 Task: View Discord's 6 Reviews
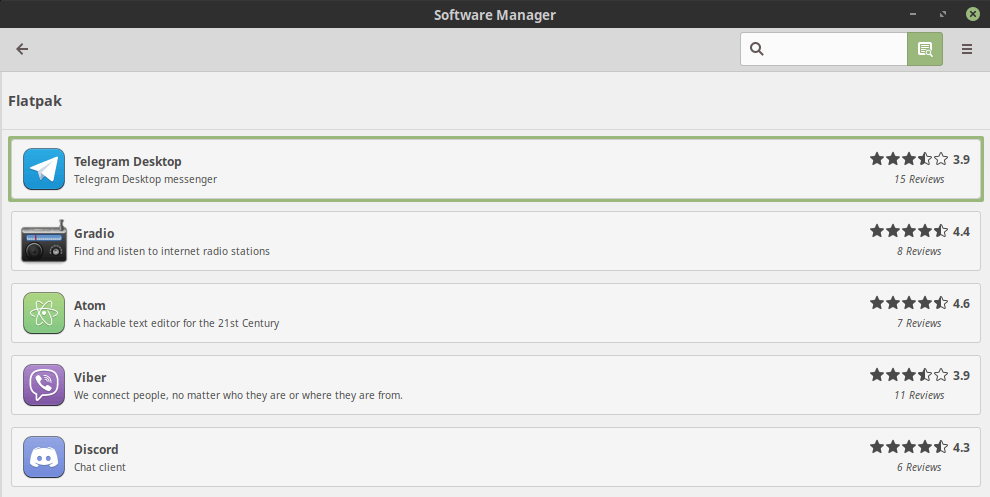(x=919, y=467)
